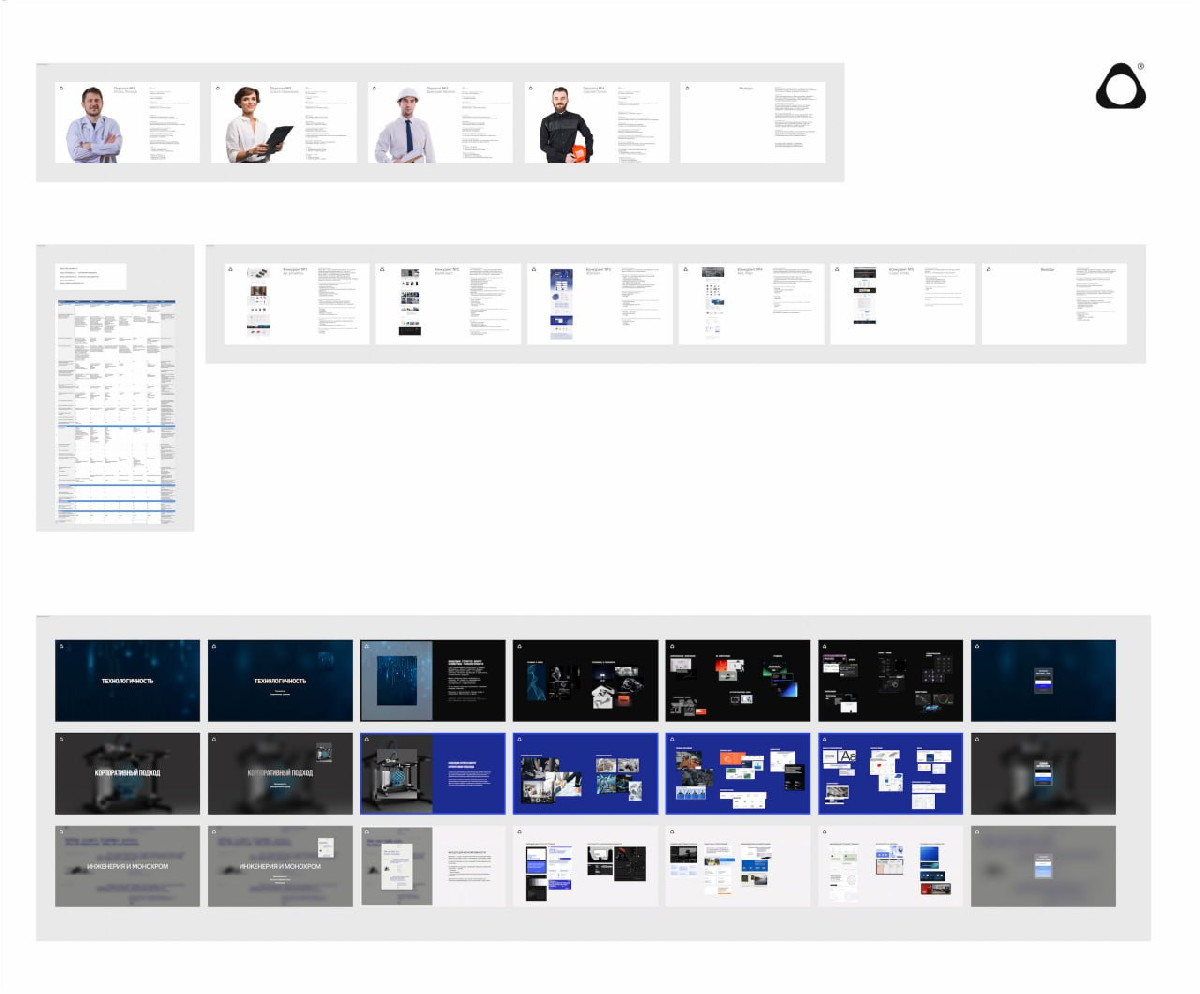Click the large black triangular logo
The height and width of the screenshot is (994, 1200).
(x=1120, y=85)
